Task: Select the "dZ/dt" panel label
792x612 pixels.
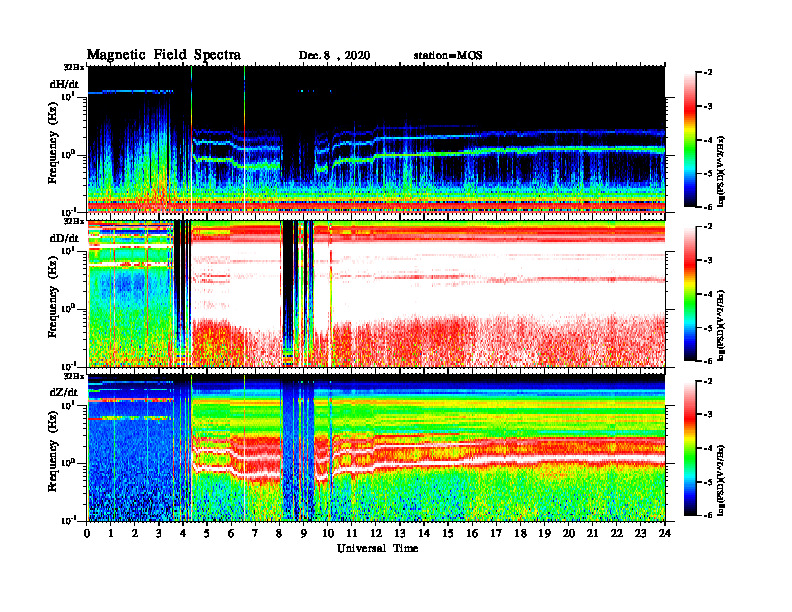Action: 64,392
